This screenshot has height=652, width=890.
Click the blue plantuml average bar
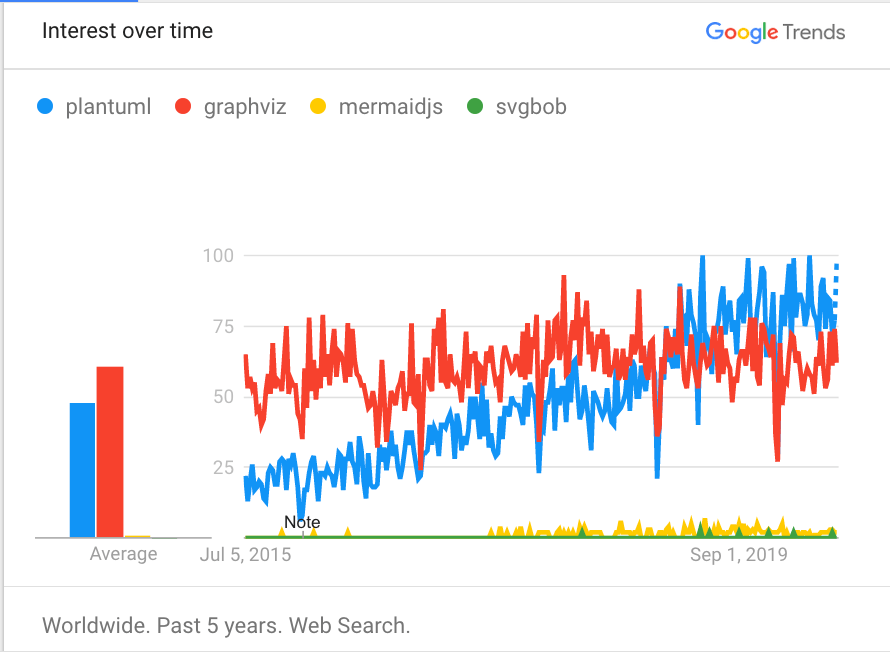click(x=82, y=470)
